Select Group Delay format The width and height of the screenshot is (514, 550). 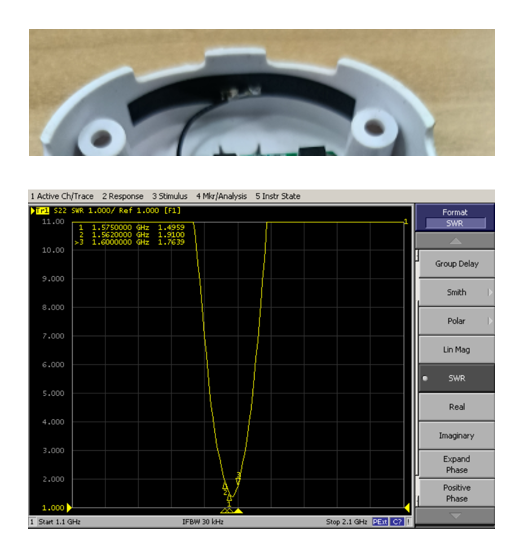coord(456,264)
